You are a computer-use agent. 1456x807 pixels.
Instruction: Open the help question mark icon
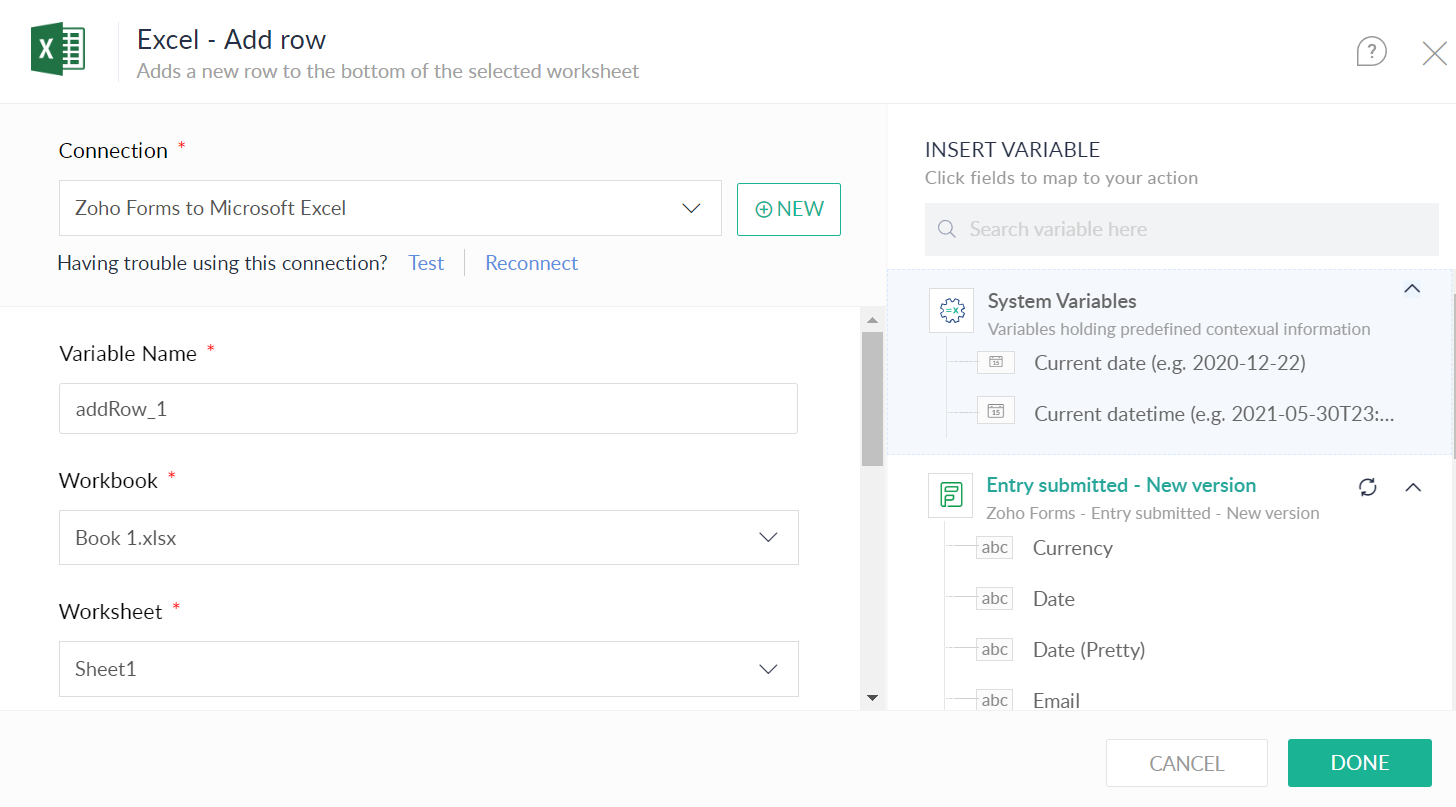(x=1371, y=51)
